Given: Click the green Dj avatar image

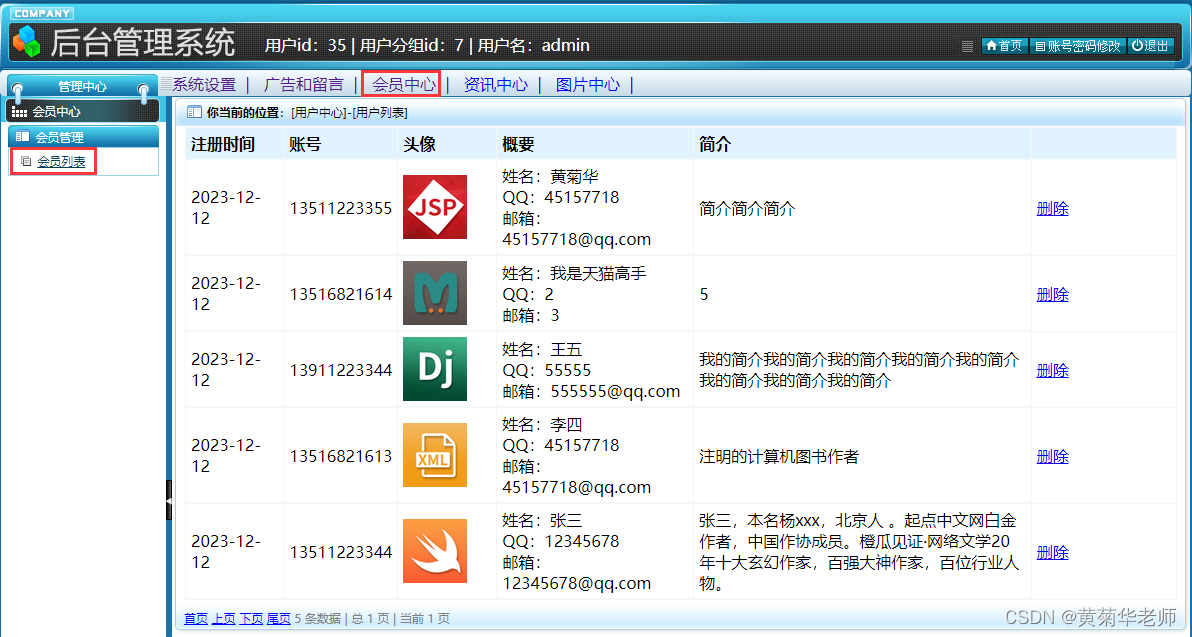Looking at the screenshot, I should pos(435,369).
